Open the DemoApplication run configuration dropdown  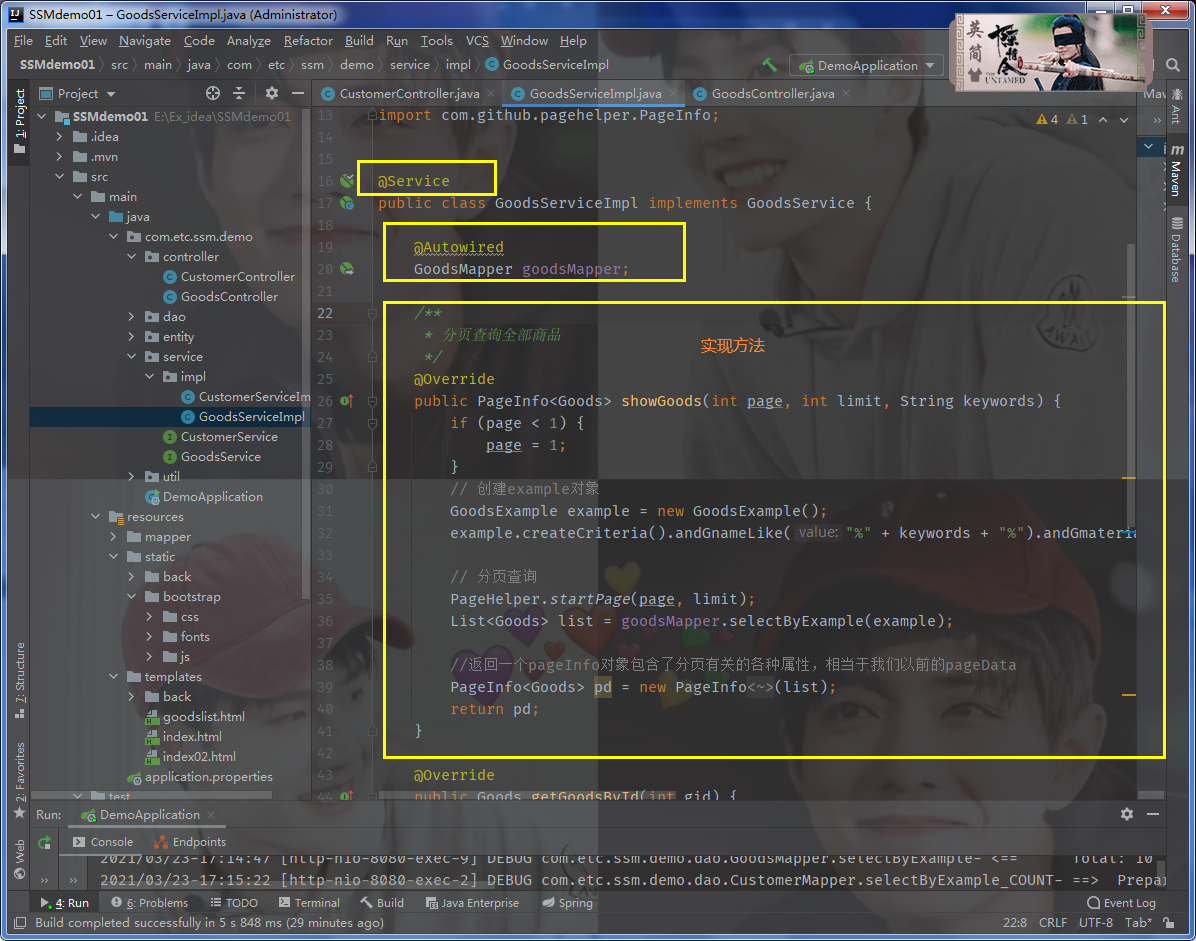(866, 66)
